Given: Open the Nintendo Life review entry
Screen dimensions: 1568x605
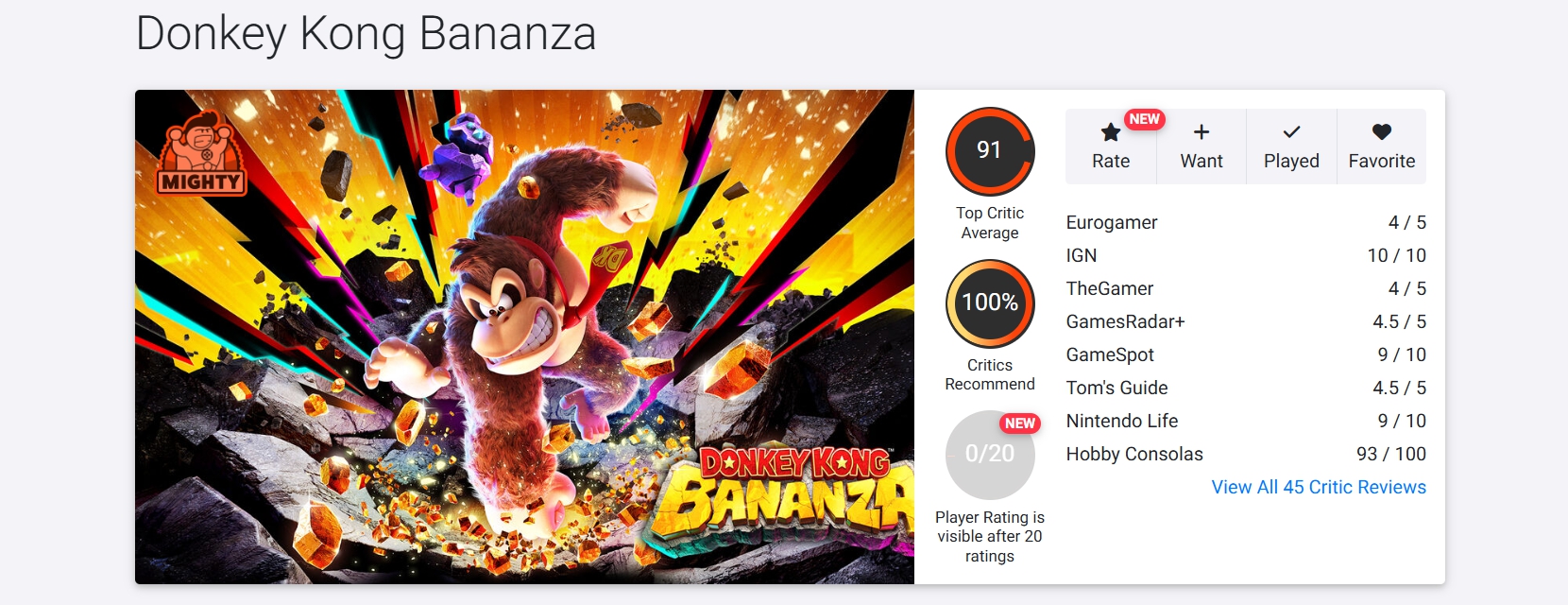Looking at the screenshot, I should pyautogui.click(x=1246, y=421).
